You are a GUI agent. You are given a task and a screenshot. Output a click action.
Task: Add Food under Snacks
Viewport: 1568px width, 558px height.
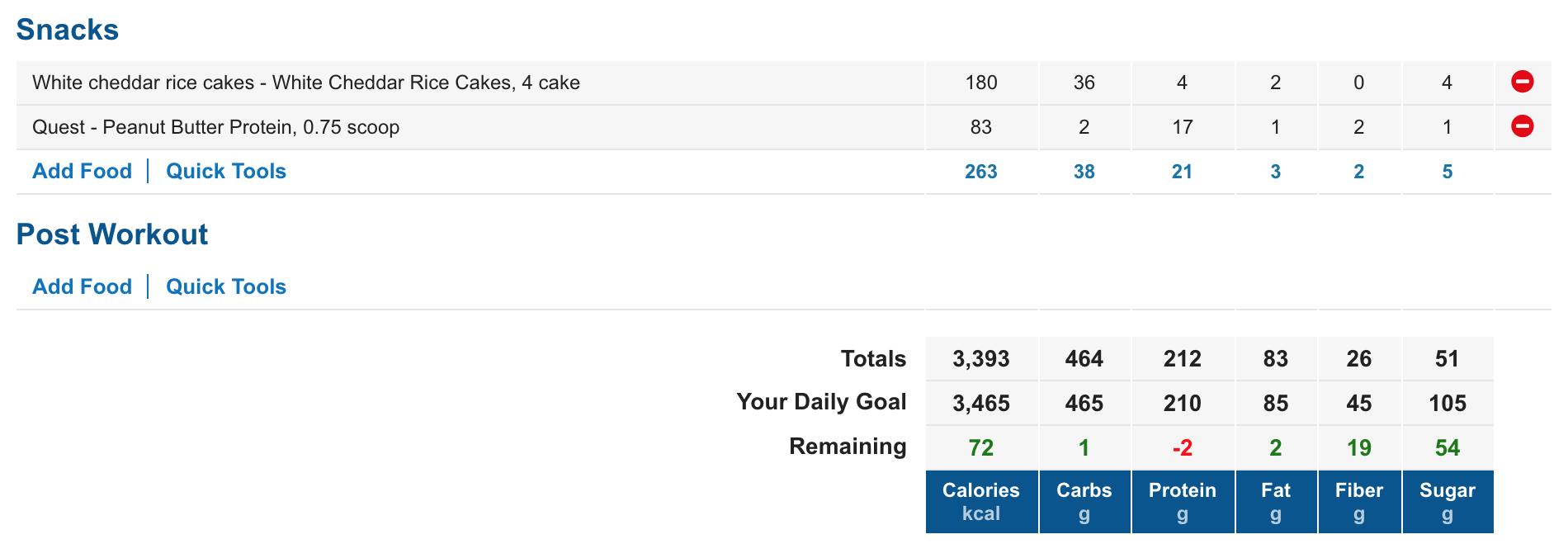click(x=82, y=171)
